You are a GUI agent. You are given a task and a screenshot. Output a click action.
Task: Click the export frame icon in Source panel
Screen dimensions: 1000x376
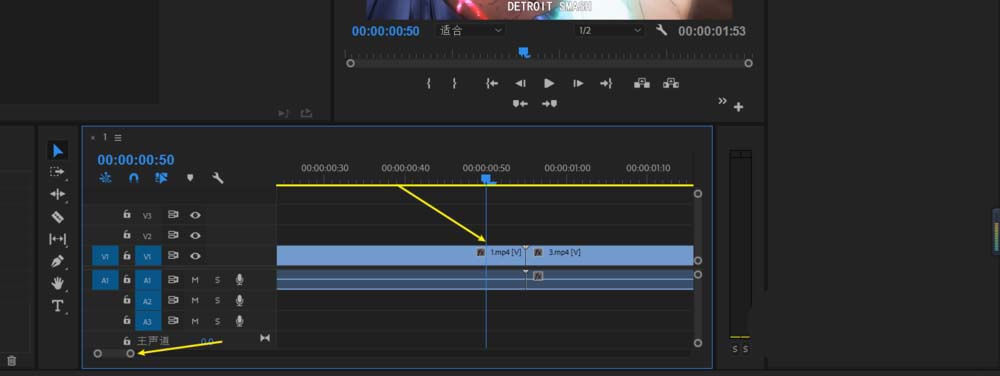click(x=307, y=113)
